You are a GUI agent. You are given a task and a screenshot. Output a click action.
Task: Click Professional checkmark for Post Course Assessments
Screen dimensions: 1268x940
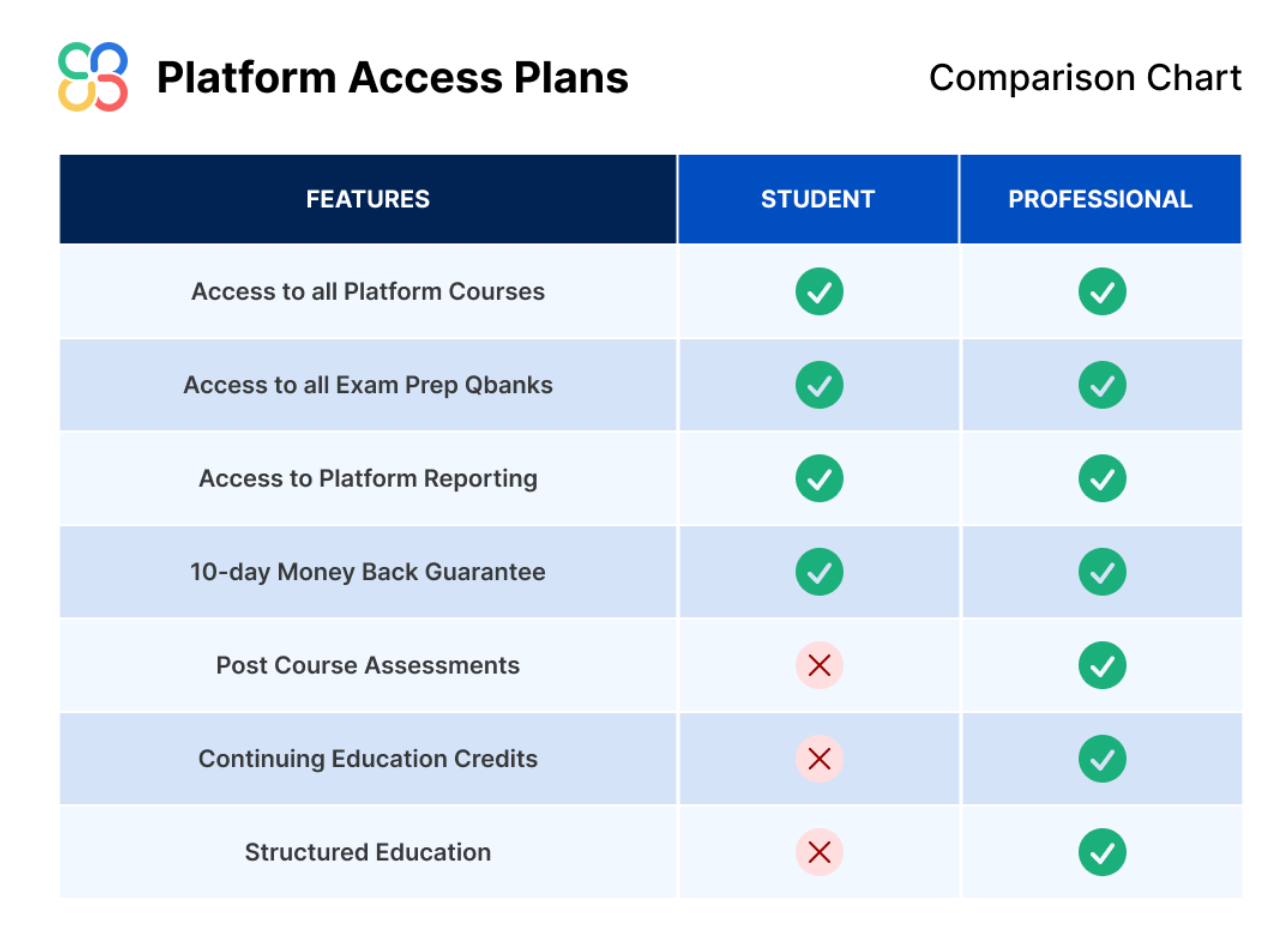point(1102,666)
